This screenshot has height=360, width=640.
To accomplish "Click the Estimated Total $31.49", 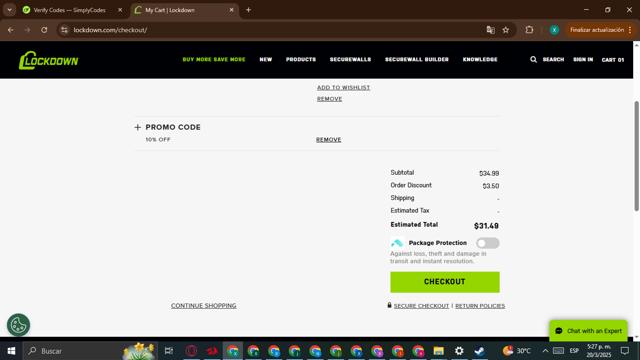I will click(x=486, y=226).
